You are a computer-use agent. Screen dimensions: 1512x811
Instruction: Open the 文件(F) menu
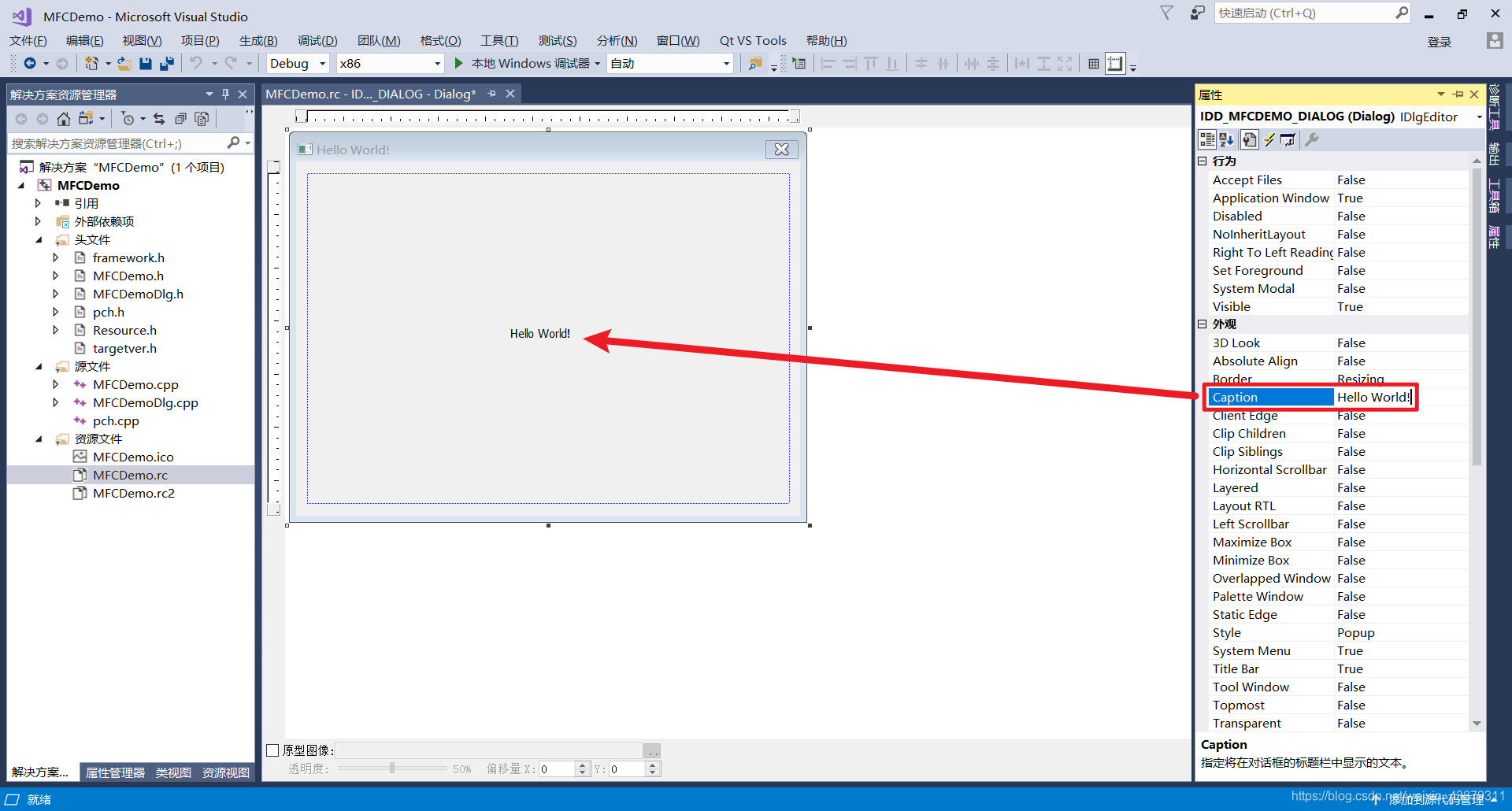28,41
